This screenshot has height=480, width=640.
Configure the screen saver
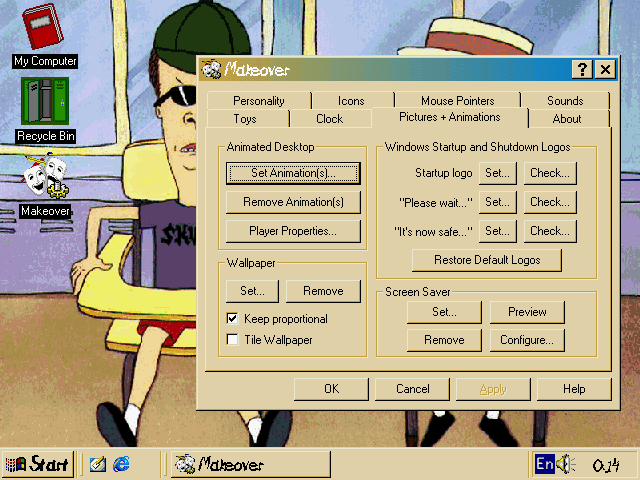tap(527, 340)
